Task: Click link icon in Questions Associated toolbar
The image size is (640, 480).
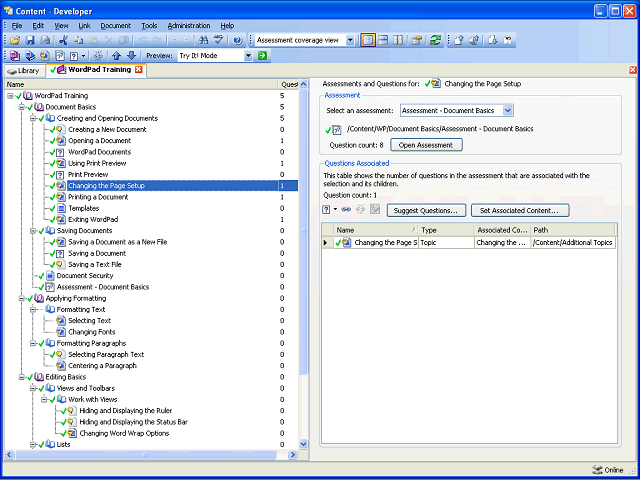Action: (346, 209)
